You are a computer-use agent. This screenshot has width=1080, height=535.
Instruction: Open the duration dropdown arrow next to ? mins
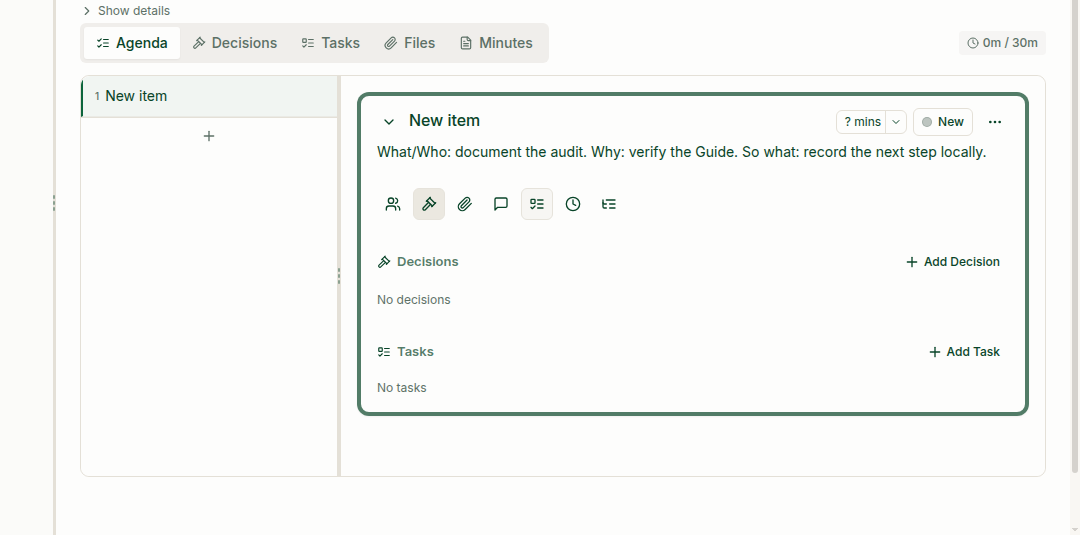pyautogui.click(x=895, y=122)
